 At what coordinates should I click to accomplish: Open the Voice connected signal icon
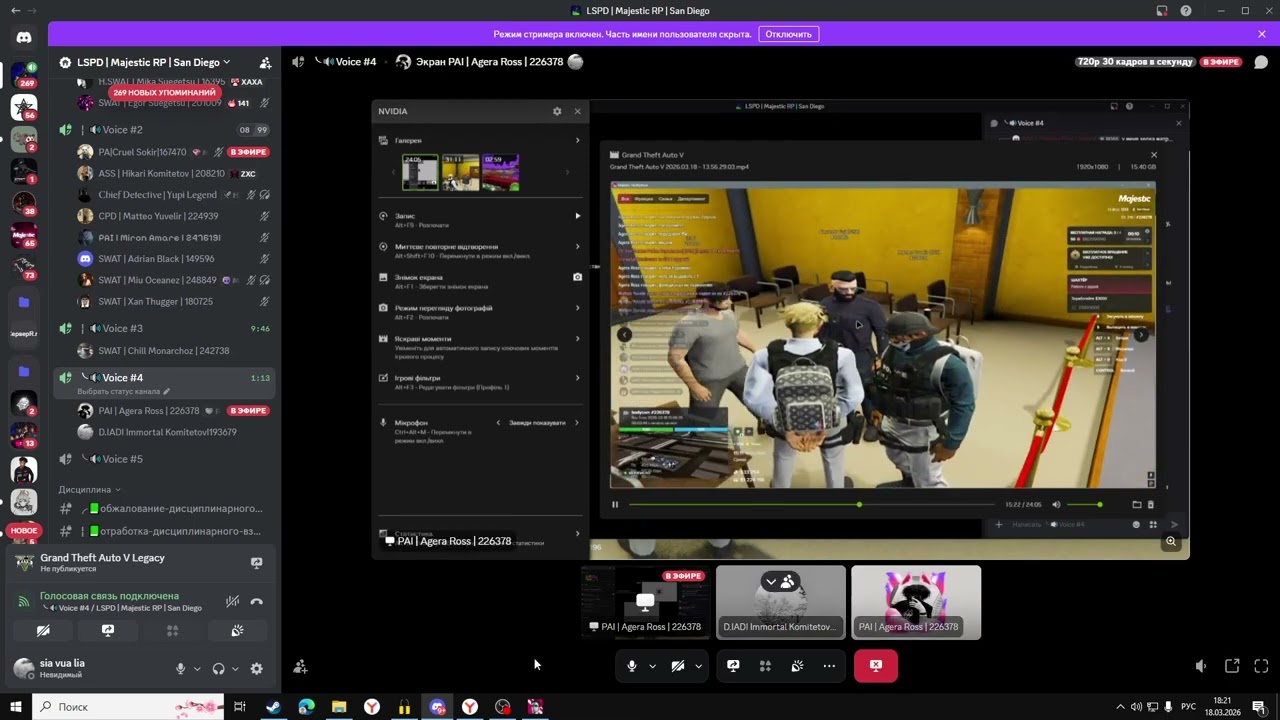(x=23, y=601)
